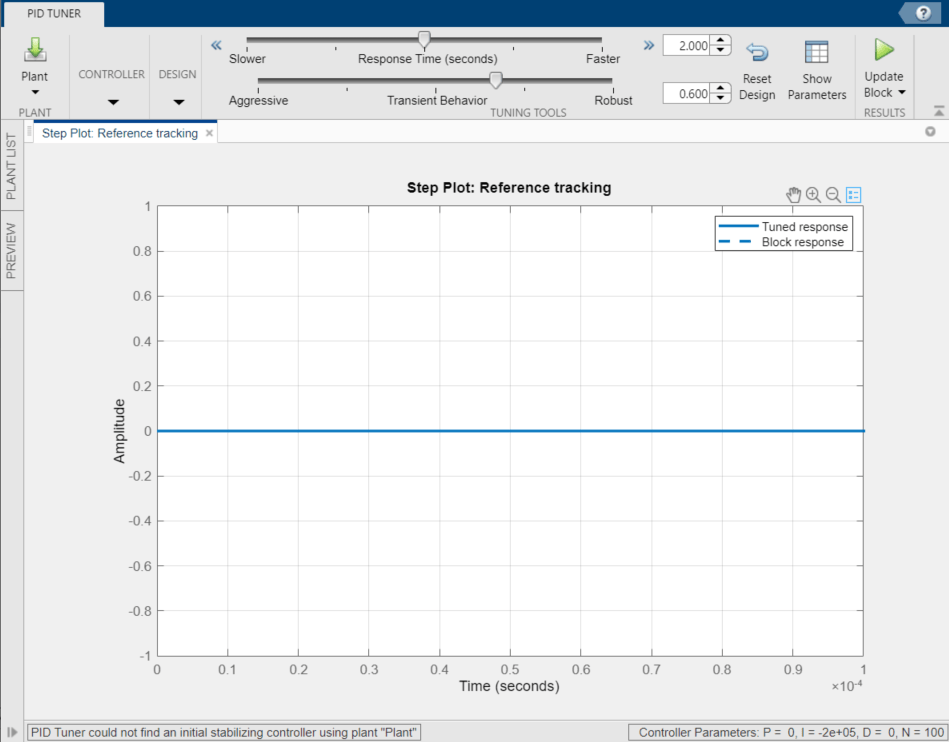The height and width of the screenshot is (742, 949).
Task: Click the green Plant import icon
Action: tap(34, 50)
